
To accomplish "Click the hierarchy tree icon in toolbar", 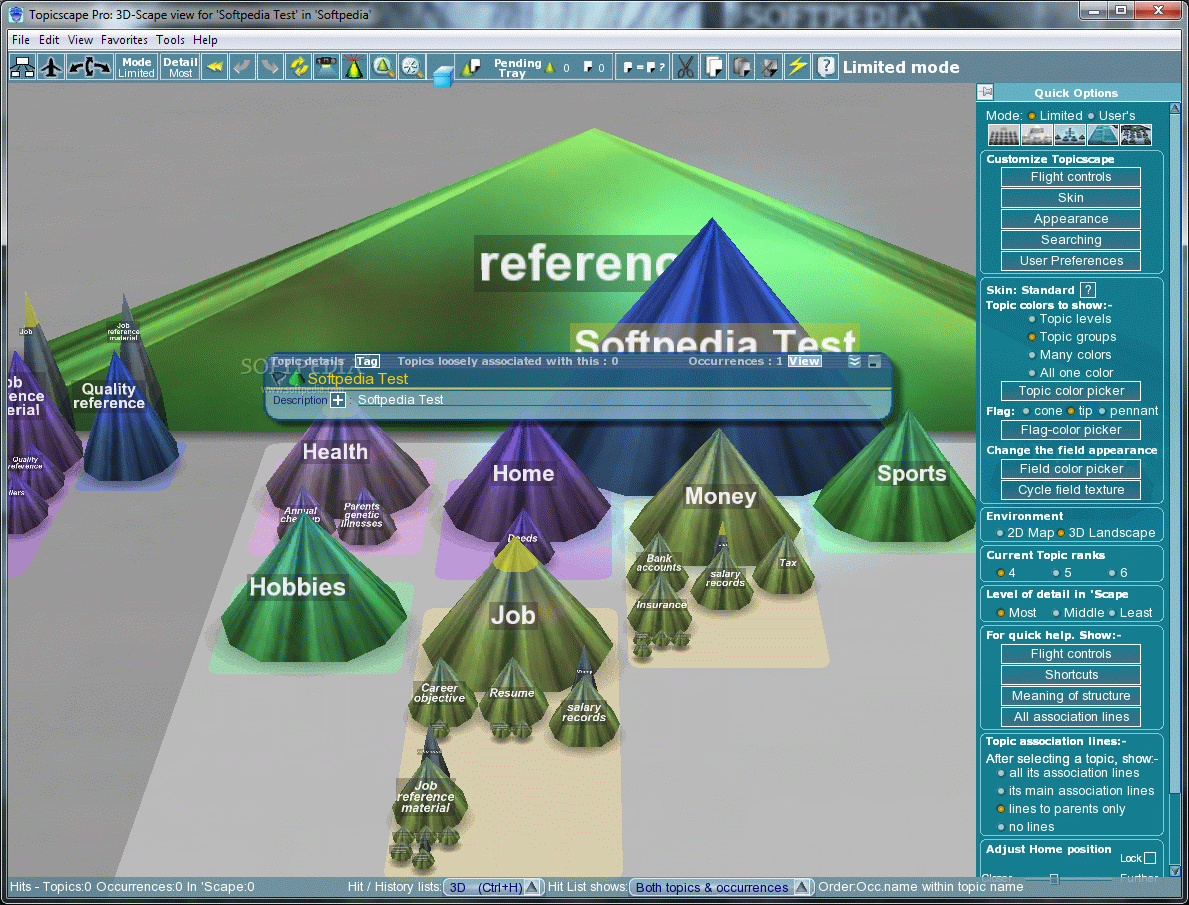I will pos(22,68).
